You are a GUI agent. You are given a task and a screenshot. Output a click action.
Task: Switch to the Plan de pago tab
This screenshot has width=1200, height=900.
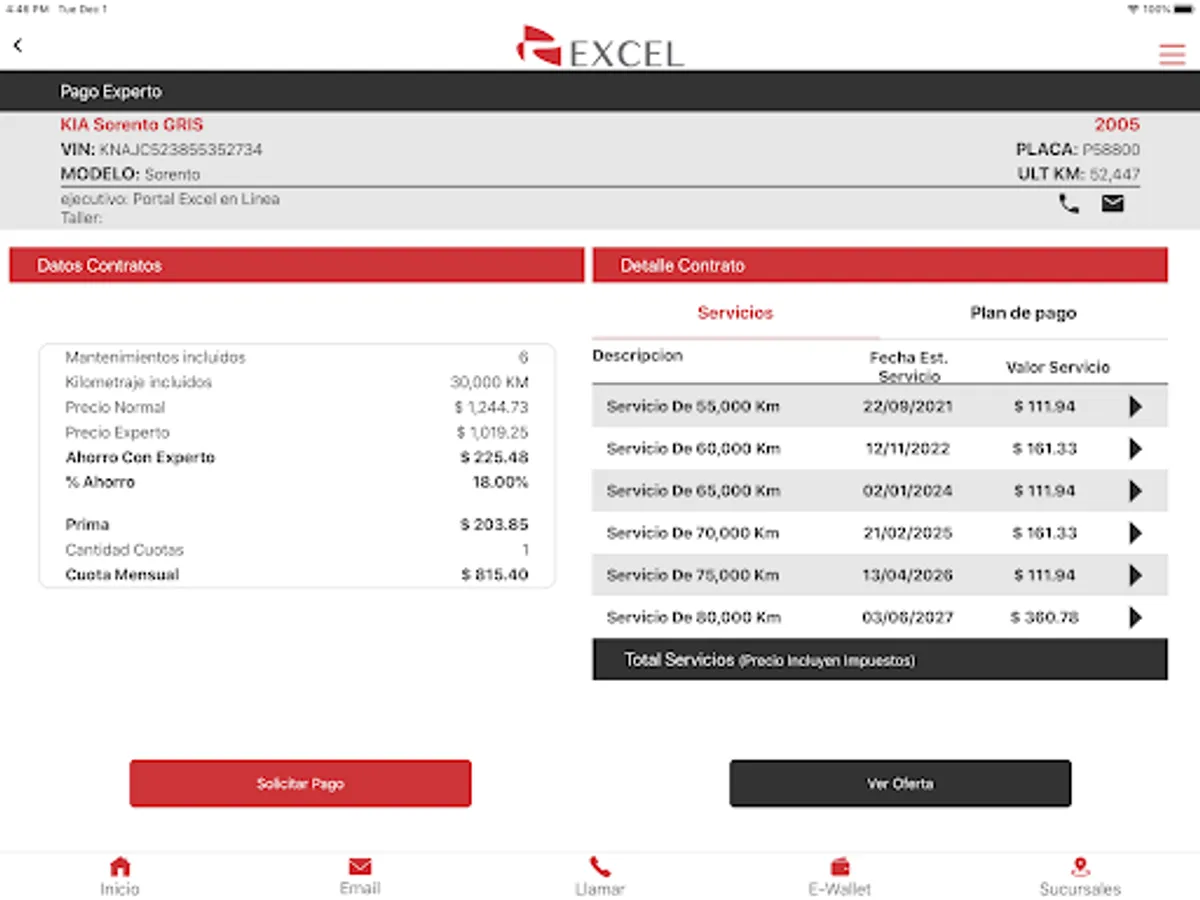pyautogui.click(x=1023, y=313)
